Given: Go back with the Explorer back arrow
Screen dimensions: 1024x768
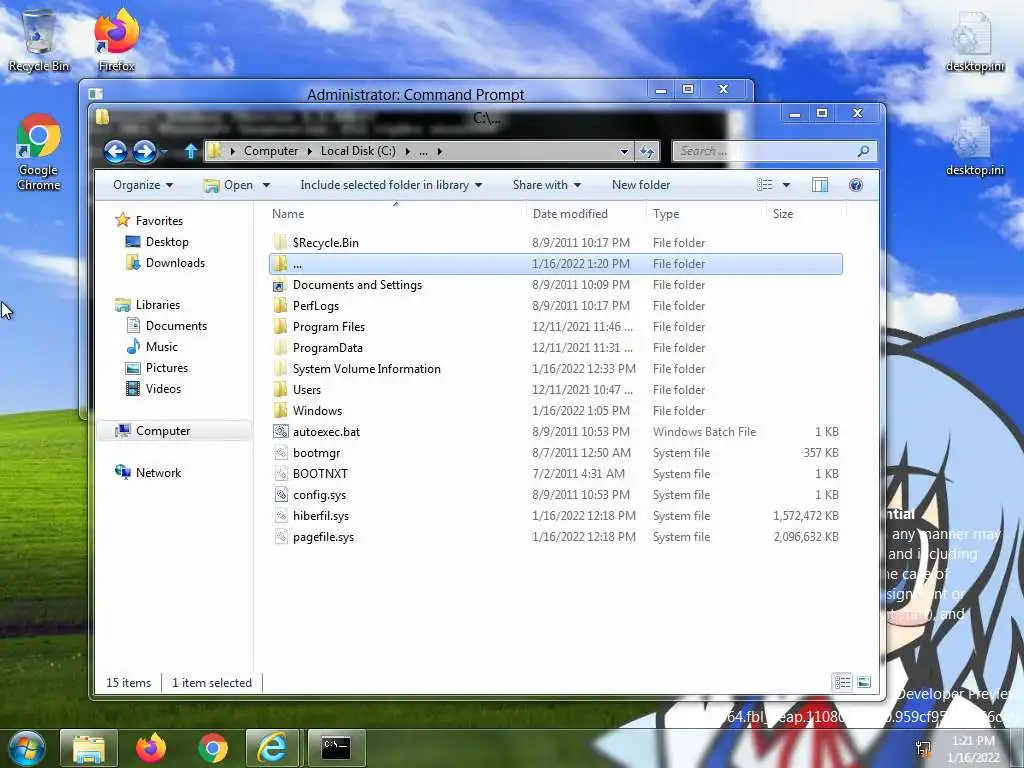Looking at the screenshot, I should point(116,152).
